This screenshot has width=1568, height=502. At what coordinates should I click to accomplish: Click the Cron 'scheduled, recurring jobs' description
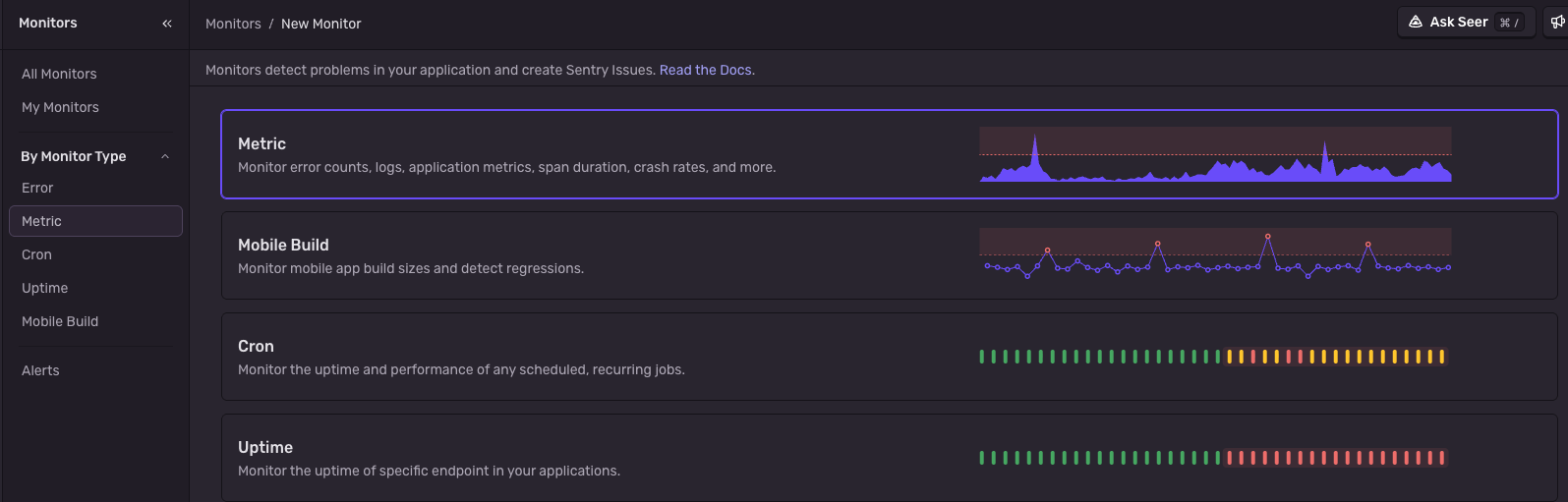click(x=461, y=369)
